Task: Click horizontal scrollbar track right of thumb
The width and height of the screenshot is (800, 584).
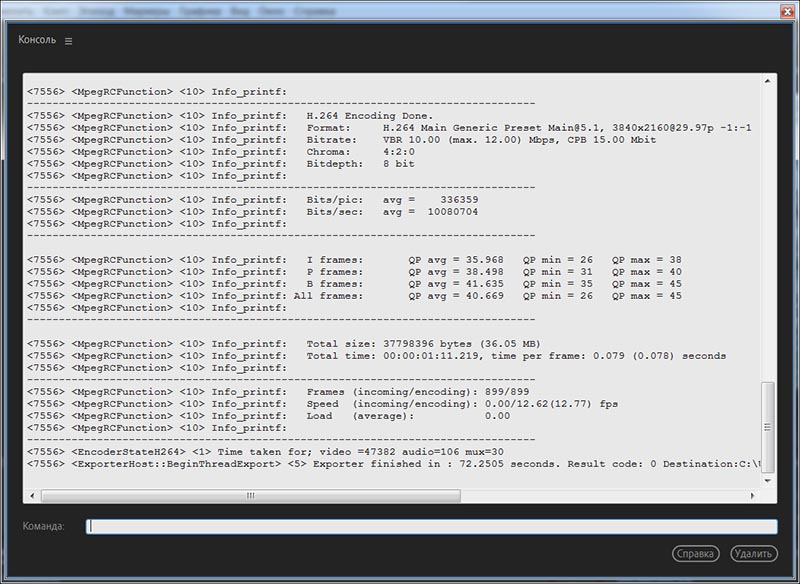Action: [x=604, y=496]
